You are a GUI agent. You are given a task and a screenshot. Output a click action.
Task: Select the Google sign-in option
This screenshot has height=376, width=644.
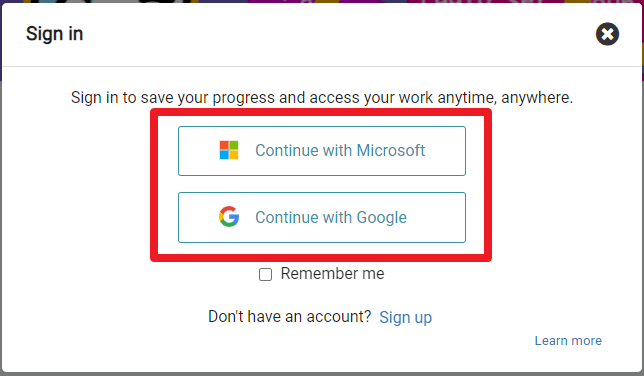322,217
